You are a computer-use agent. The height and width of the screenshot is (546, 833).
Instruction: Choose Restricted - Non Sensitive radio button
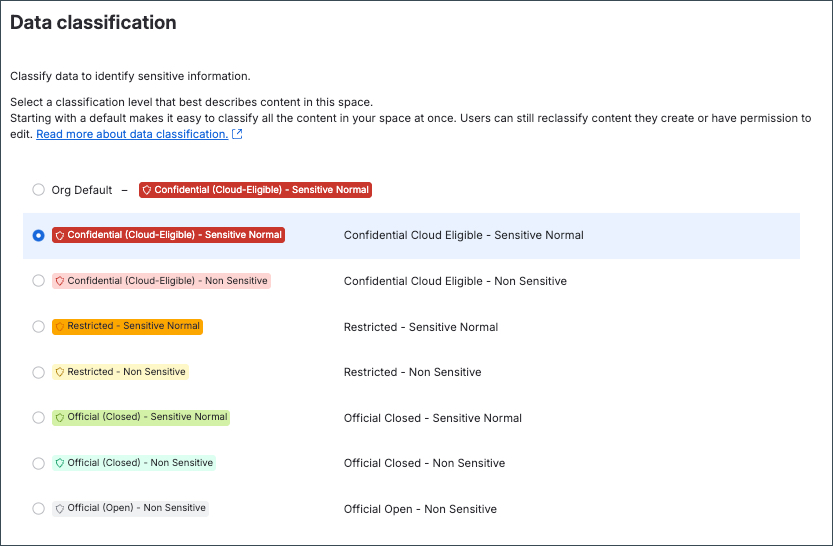(x=38, y=372)
